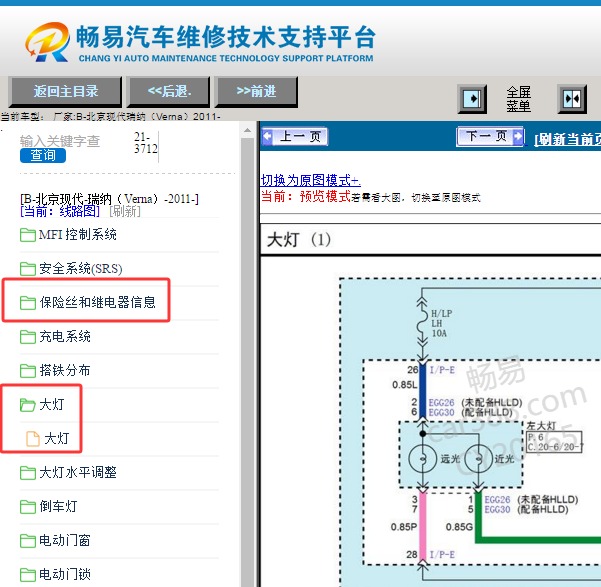Go back with the <<后退 button
The height and width of the screenshot is (587, 601).
[x=169, y=92]
